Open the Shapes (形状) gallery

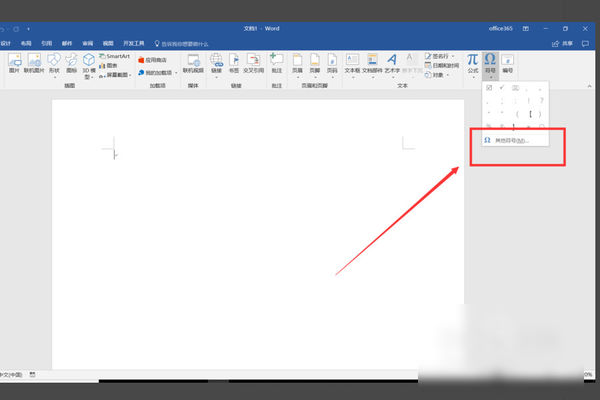pos(54,64)
